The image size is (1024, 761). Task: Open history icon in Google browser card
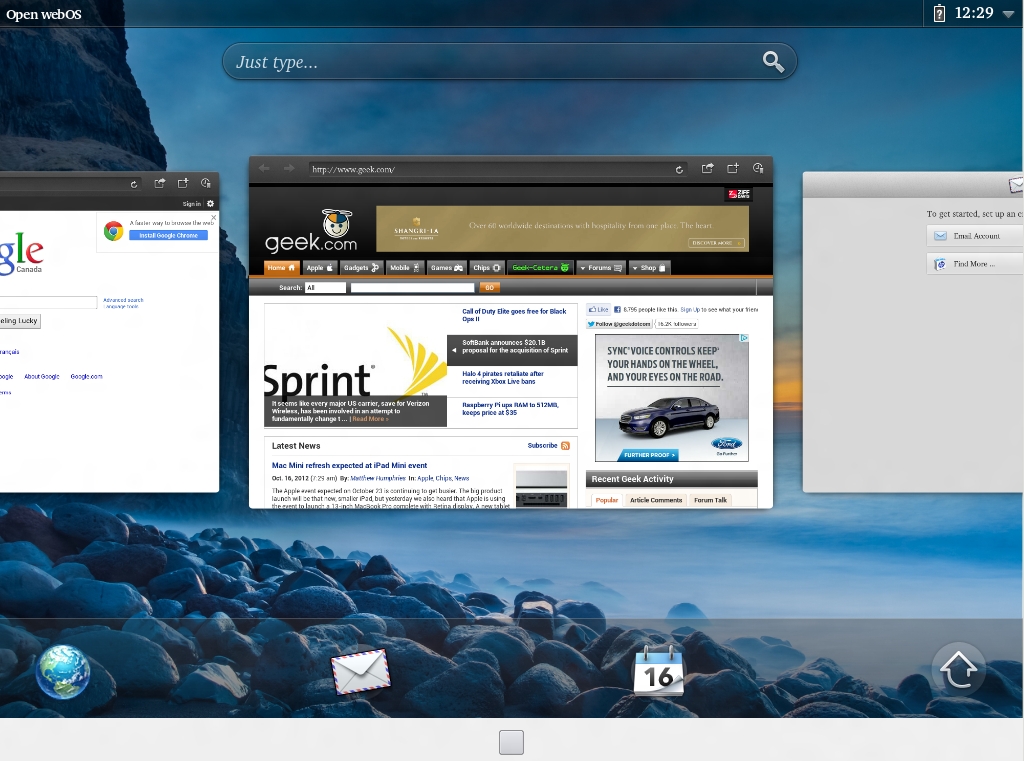coord(206,184)
